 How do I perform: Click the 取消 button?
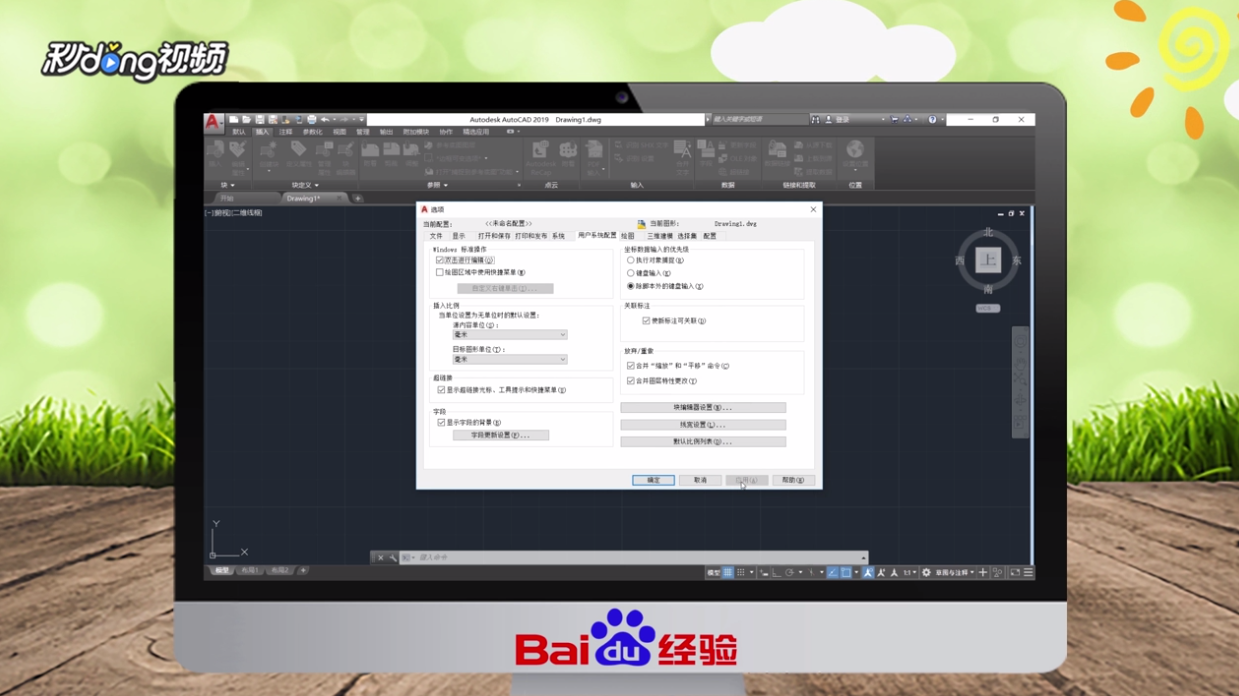point(700,480)
